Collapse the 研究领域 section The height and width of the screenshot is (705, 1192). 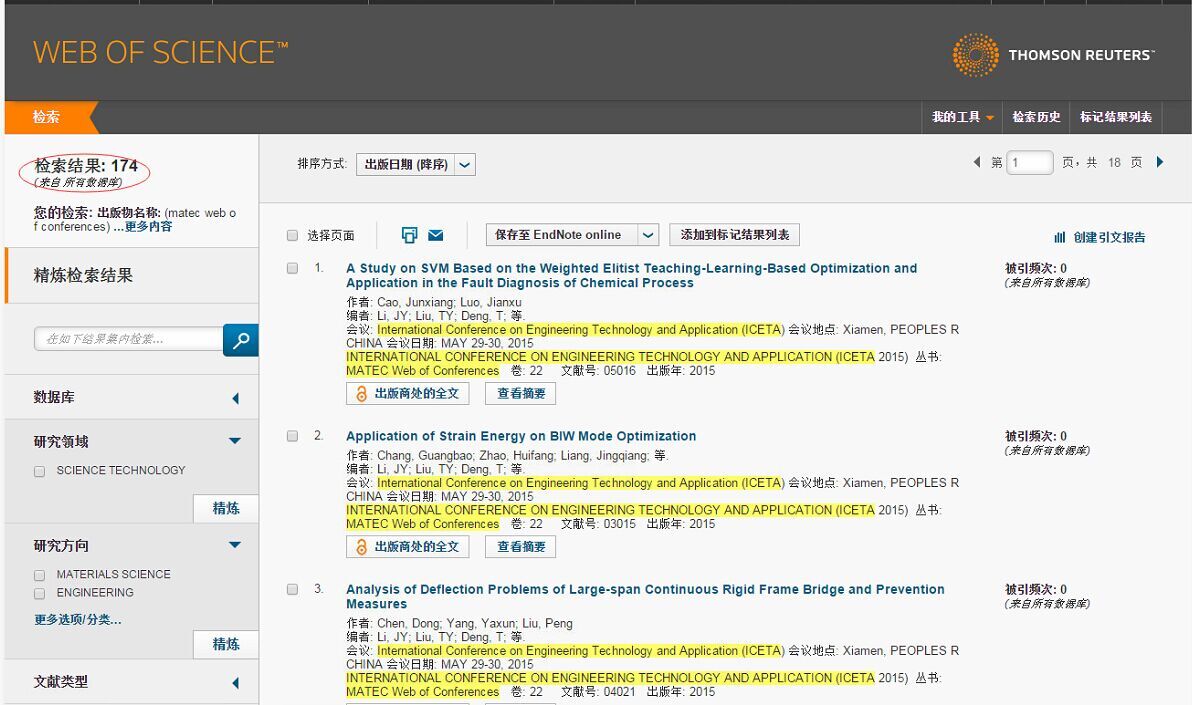click(x=235, y=441)
